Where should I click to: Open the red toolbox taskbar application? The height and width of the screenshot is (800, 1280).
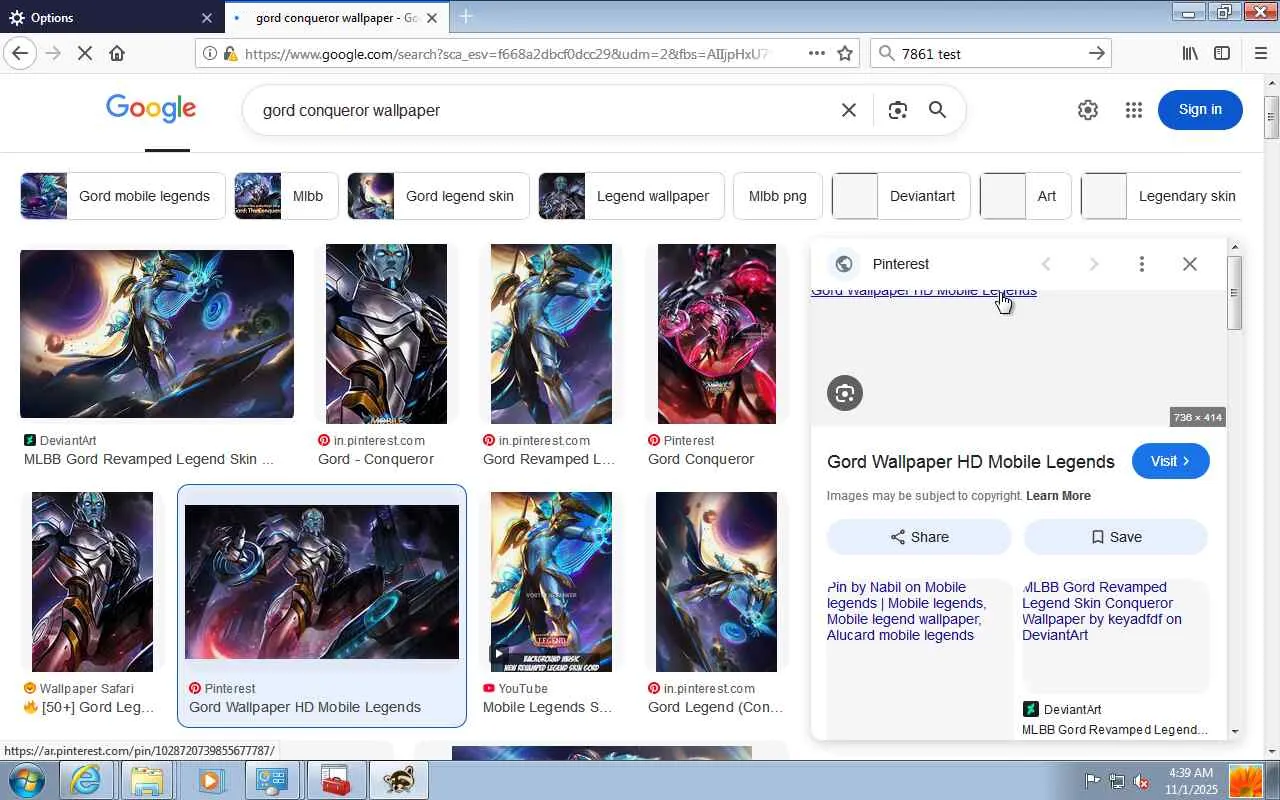[335, 780]
